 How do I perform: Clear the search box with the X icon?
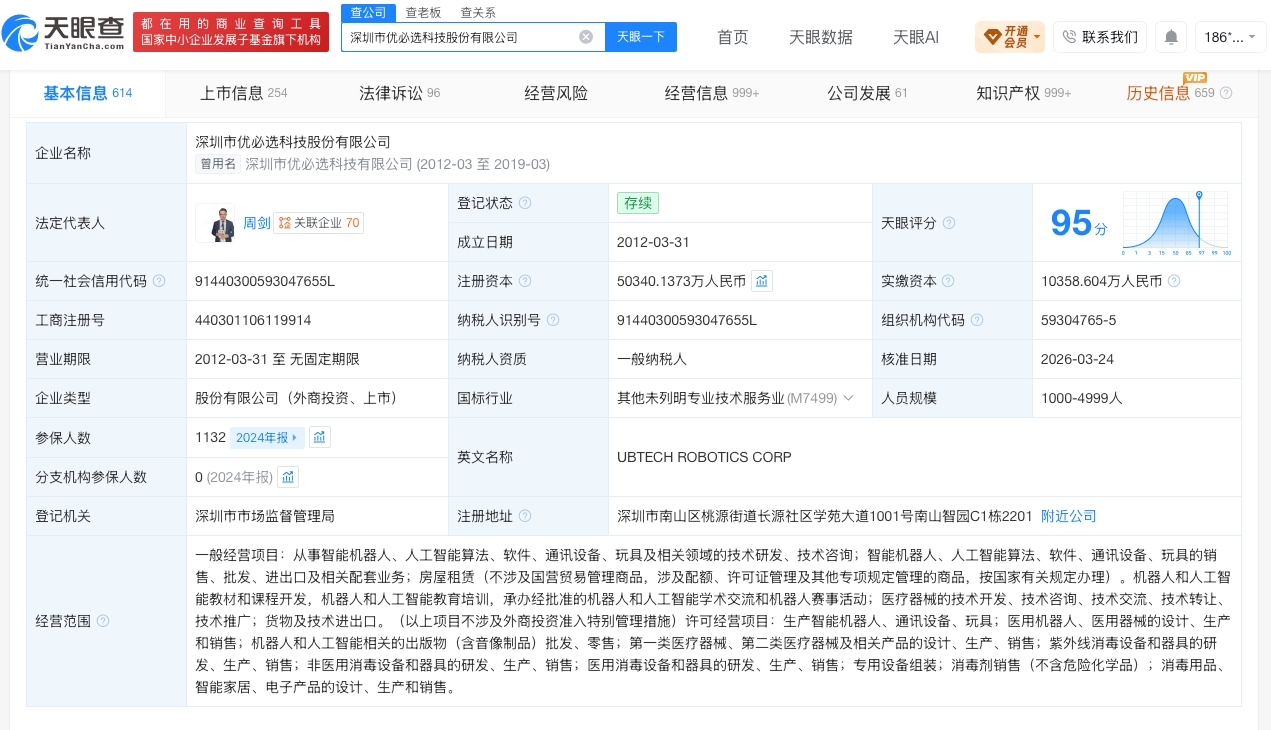586,37
